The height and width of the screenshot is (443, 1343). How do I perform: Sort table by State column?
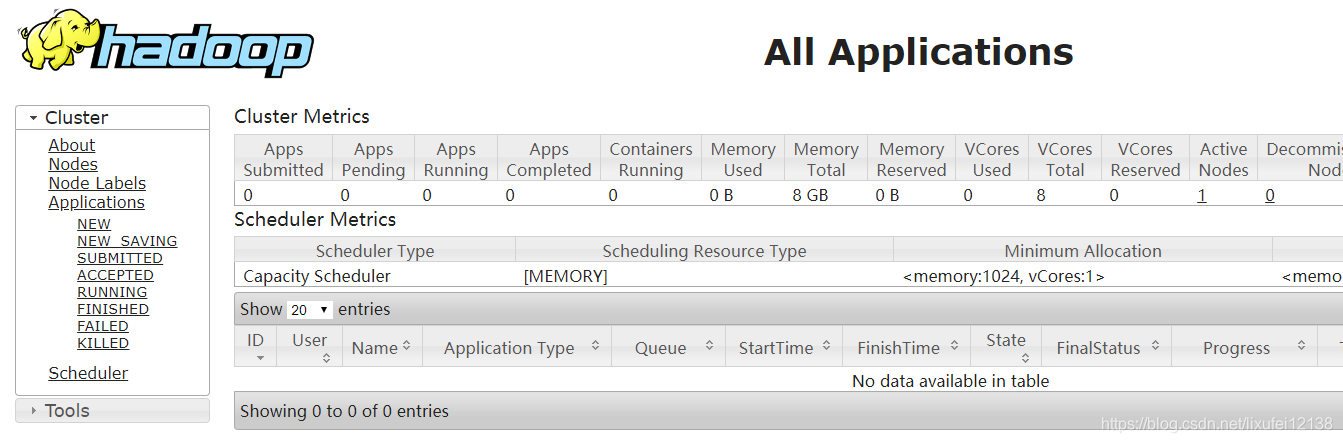pyautogui.click(x=1006, y=347)
